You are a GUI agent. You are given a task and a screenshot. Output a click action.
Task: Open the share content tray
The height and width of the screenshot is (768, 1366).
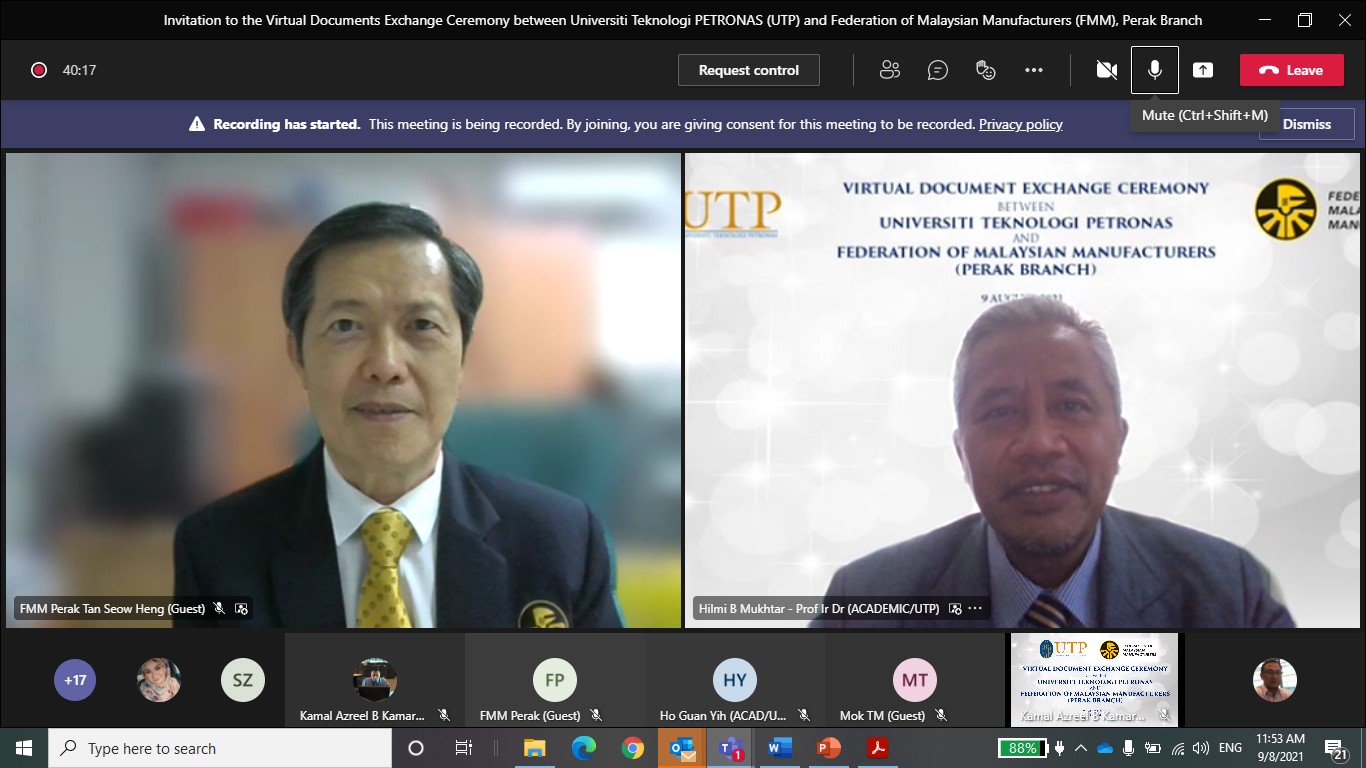[x=1203, y=70]
